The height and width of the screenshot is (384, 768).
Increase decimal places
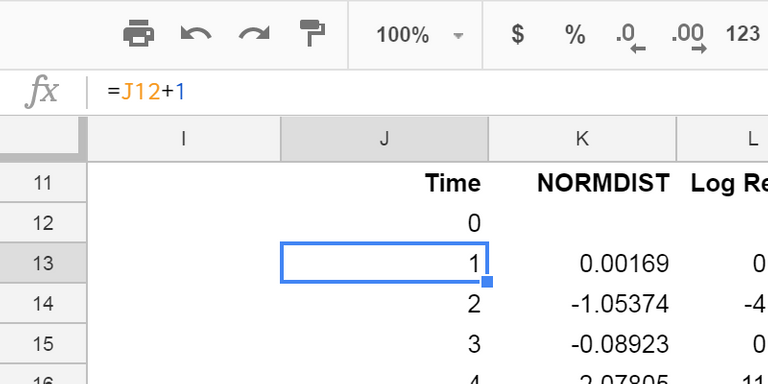tap(690, 37)
